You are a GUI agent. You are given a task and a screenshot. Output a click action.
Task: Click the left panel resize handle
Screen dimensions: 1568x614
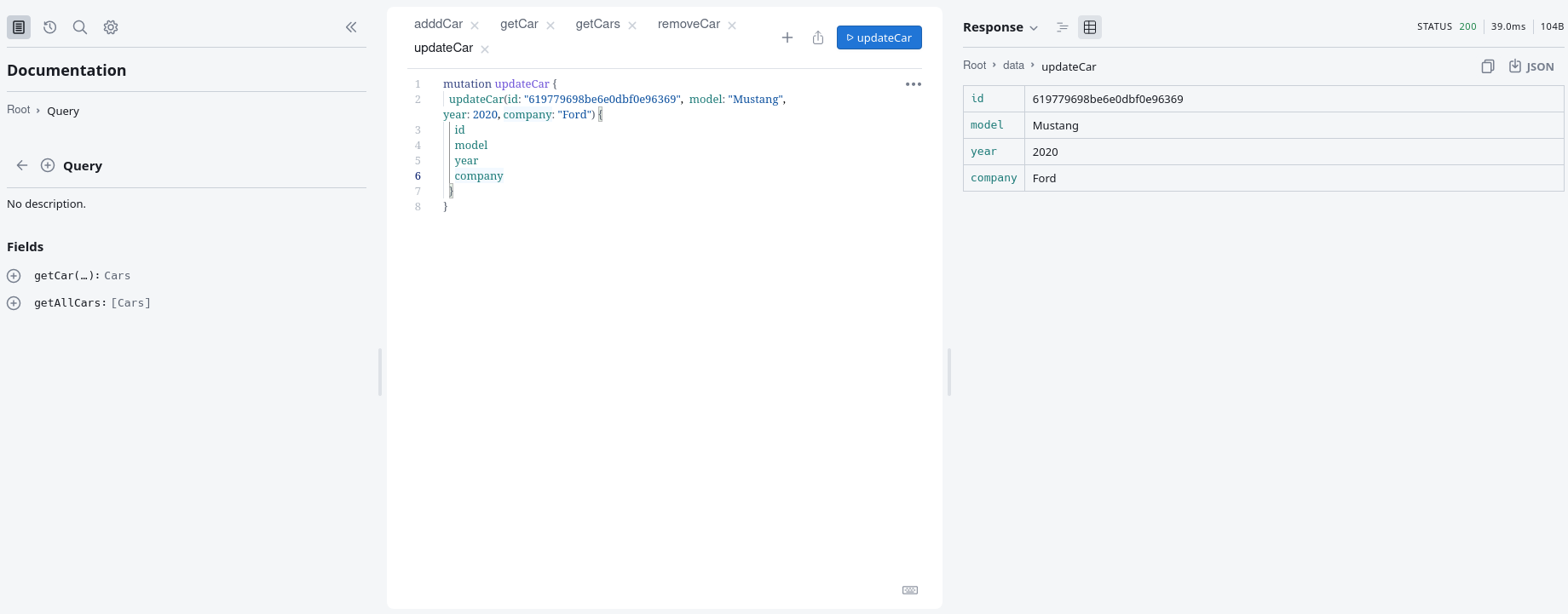380,371
